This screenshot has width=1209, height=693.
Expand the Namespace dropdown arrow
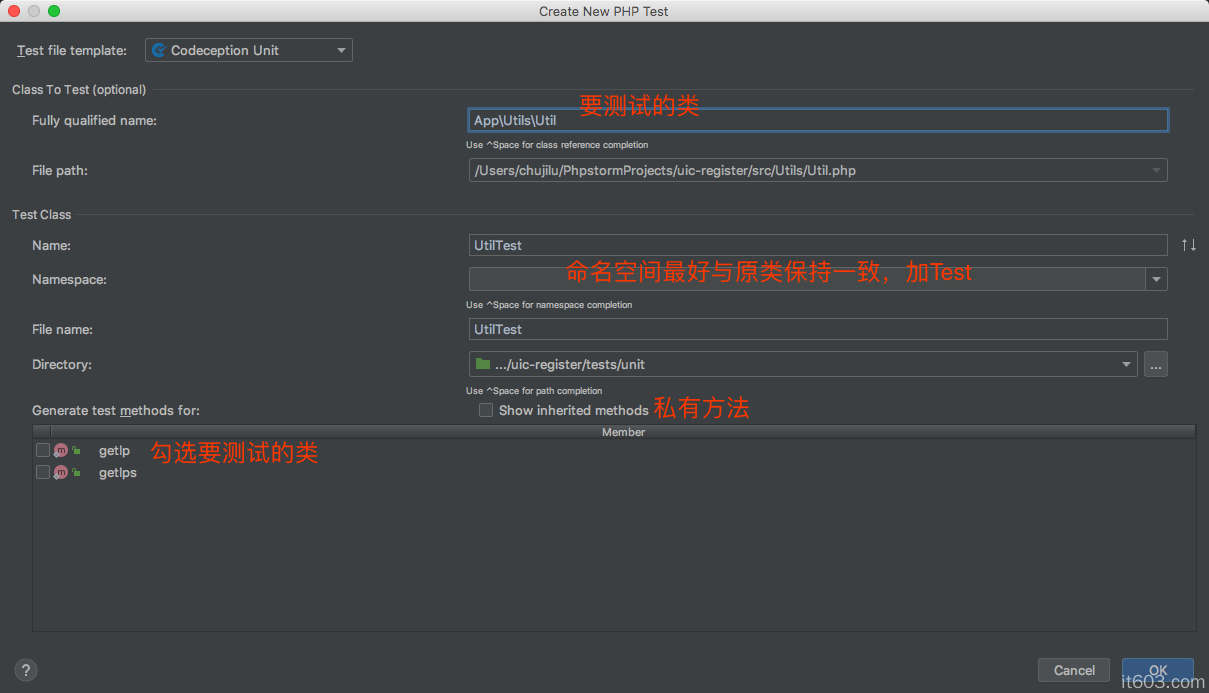pyautogui.click(x=1156, y=280)
